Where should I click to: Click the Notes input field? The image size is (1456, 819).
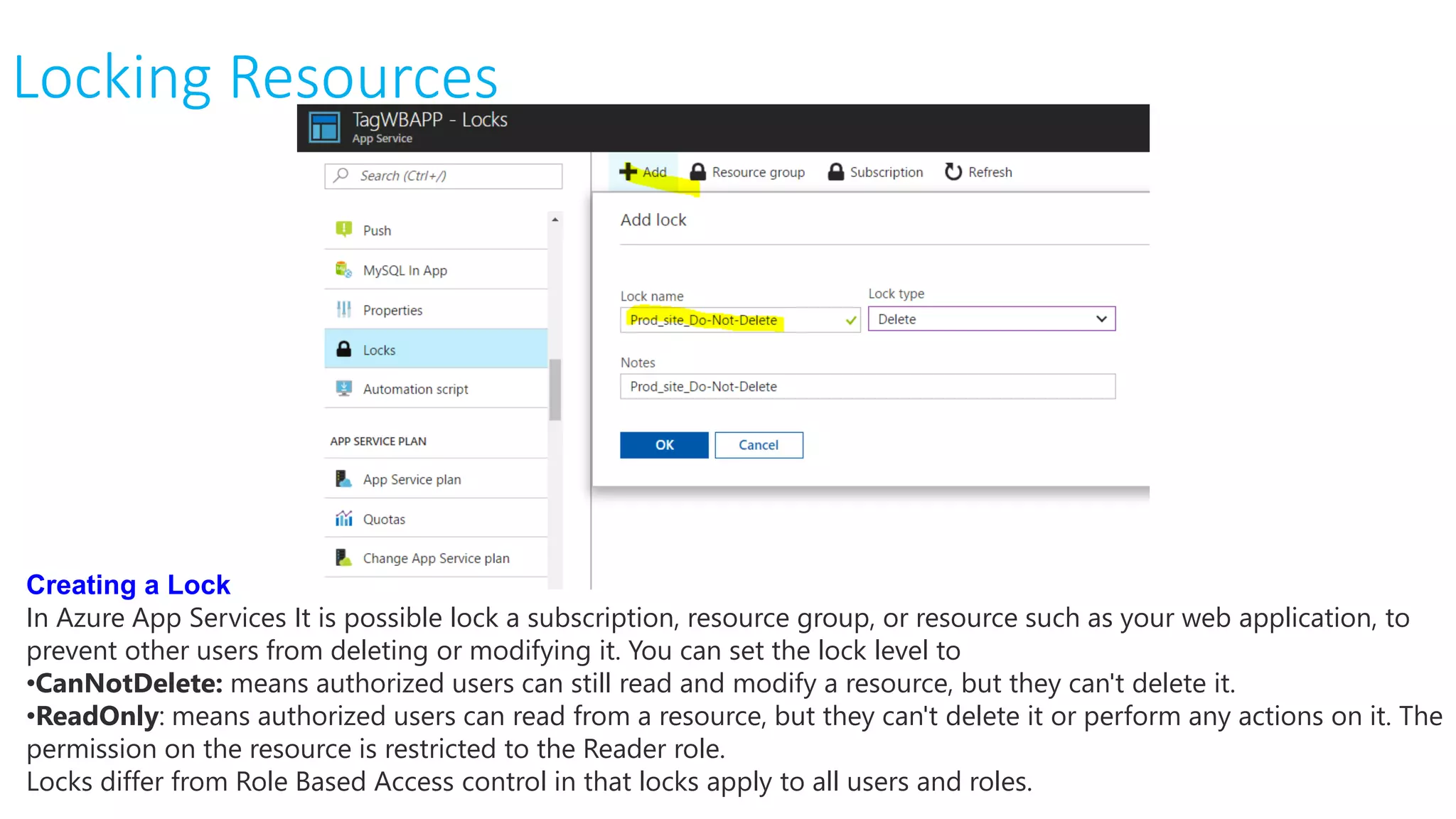tap(867, 386)
